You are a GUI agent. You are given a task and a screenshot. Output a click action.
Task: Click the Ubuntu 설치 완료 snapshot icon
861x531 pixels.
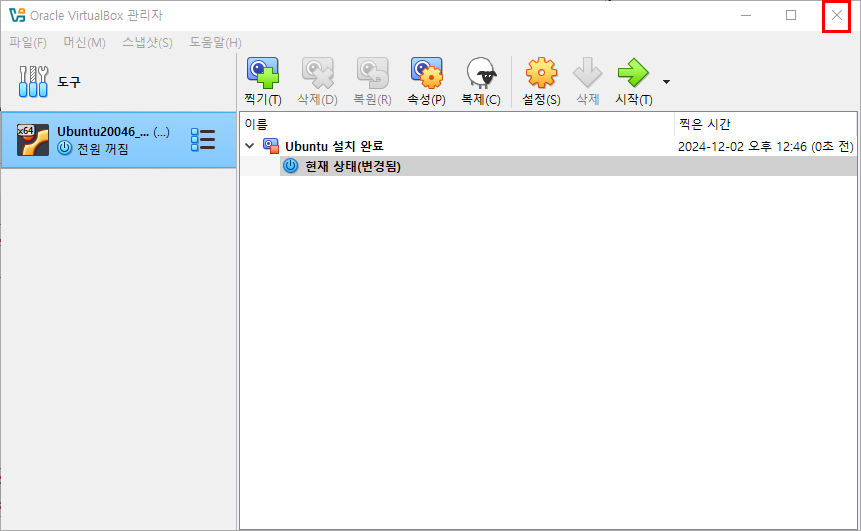pos(271,146)
